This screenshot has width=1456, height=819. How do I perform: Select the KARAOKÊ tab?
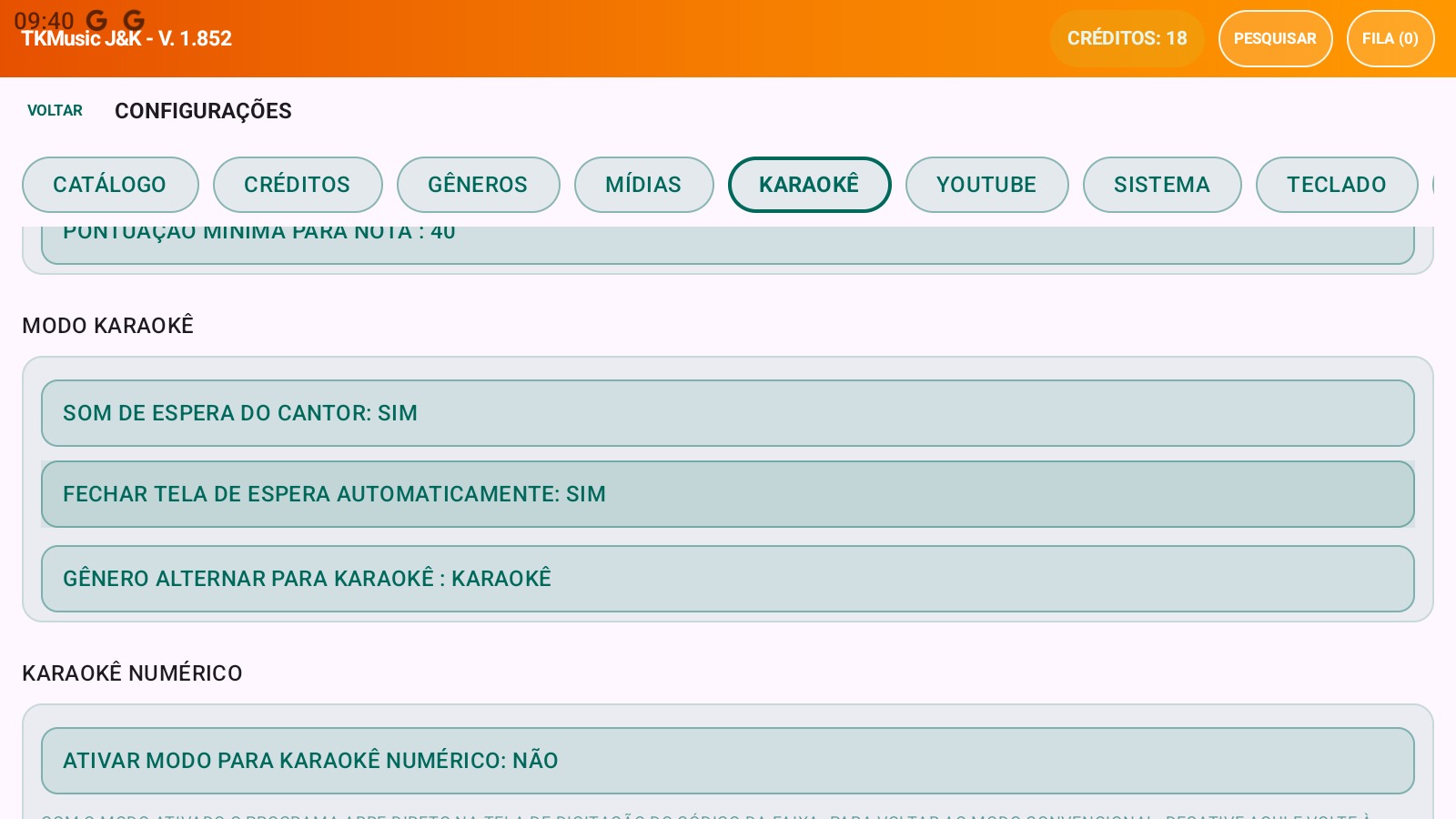coord(809,185)
